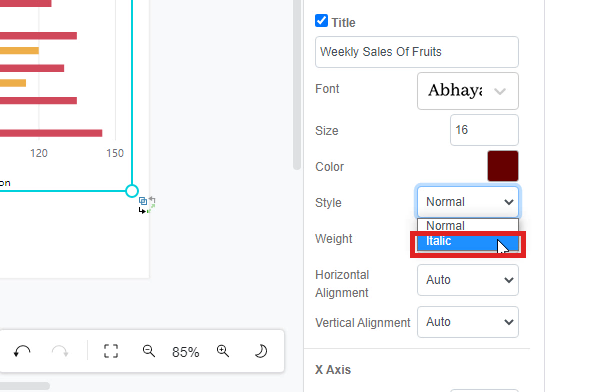Viewport: 599px width, 392px height.
Task: Click the circular resize handle on chart
Action: (x=132, y=191)
